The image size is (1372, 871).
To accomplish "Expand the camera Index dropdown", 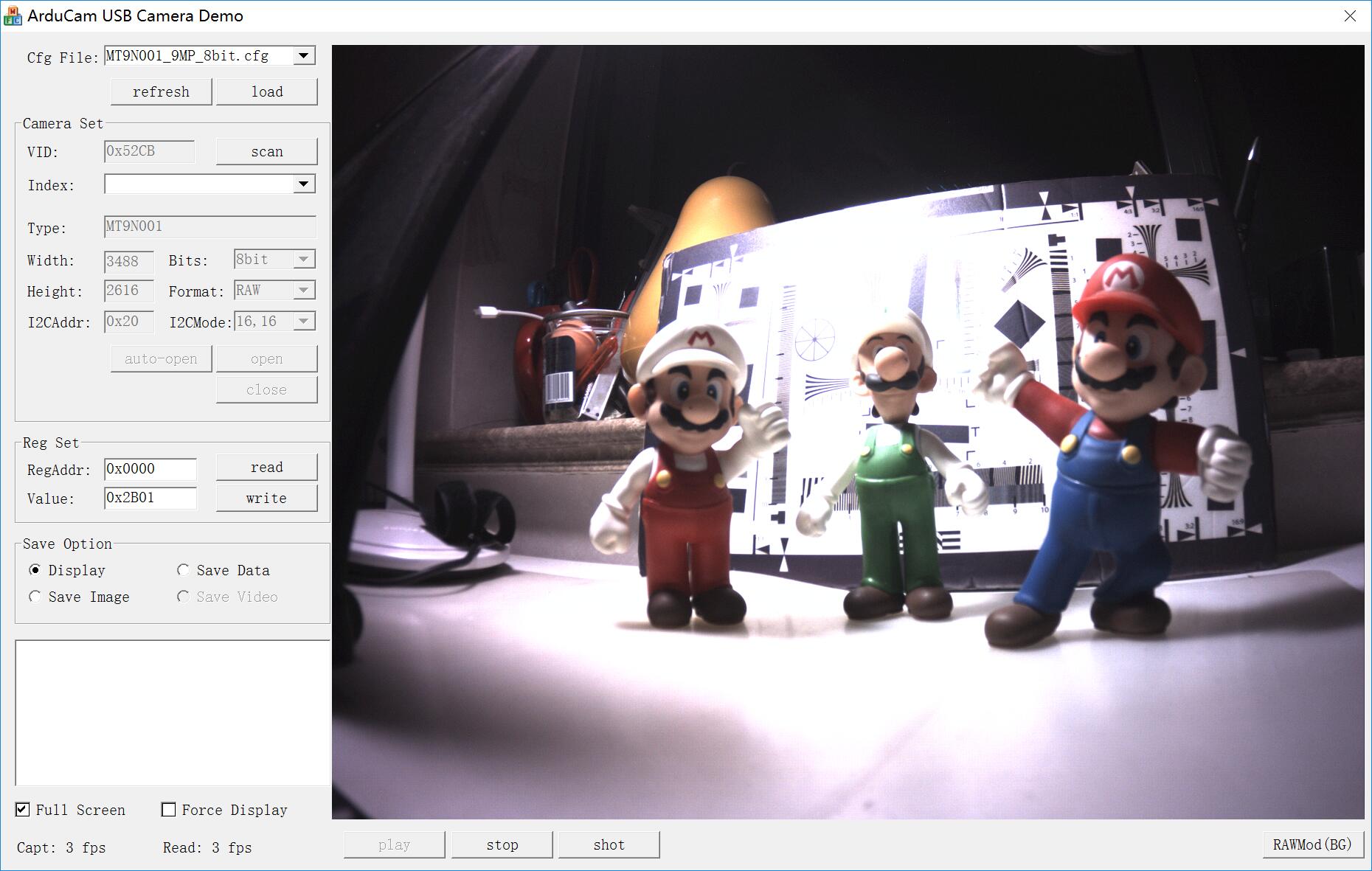I will tap(304, 184).
